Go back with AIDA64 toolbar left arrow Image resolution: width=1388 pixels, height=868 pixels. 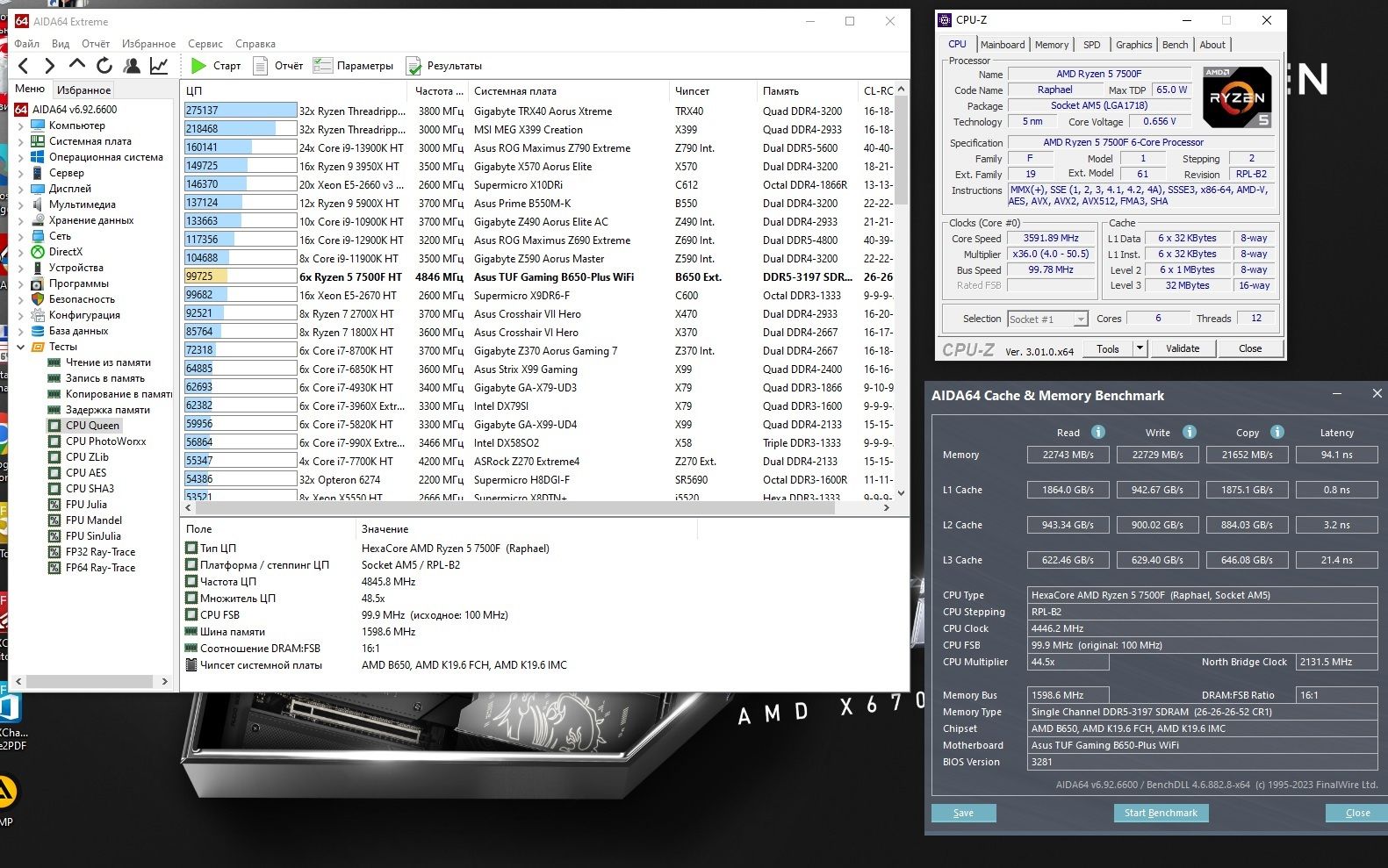click(24, 66)
